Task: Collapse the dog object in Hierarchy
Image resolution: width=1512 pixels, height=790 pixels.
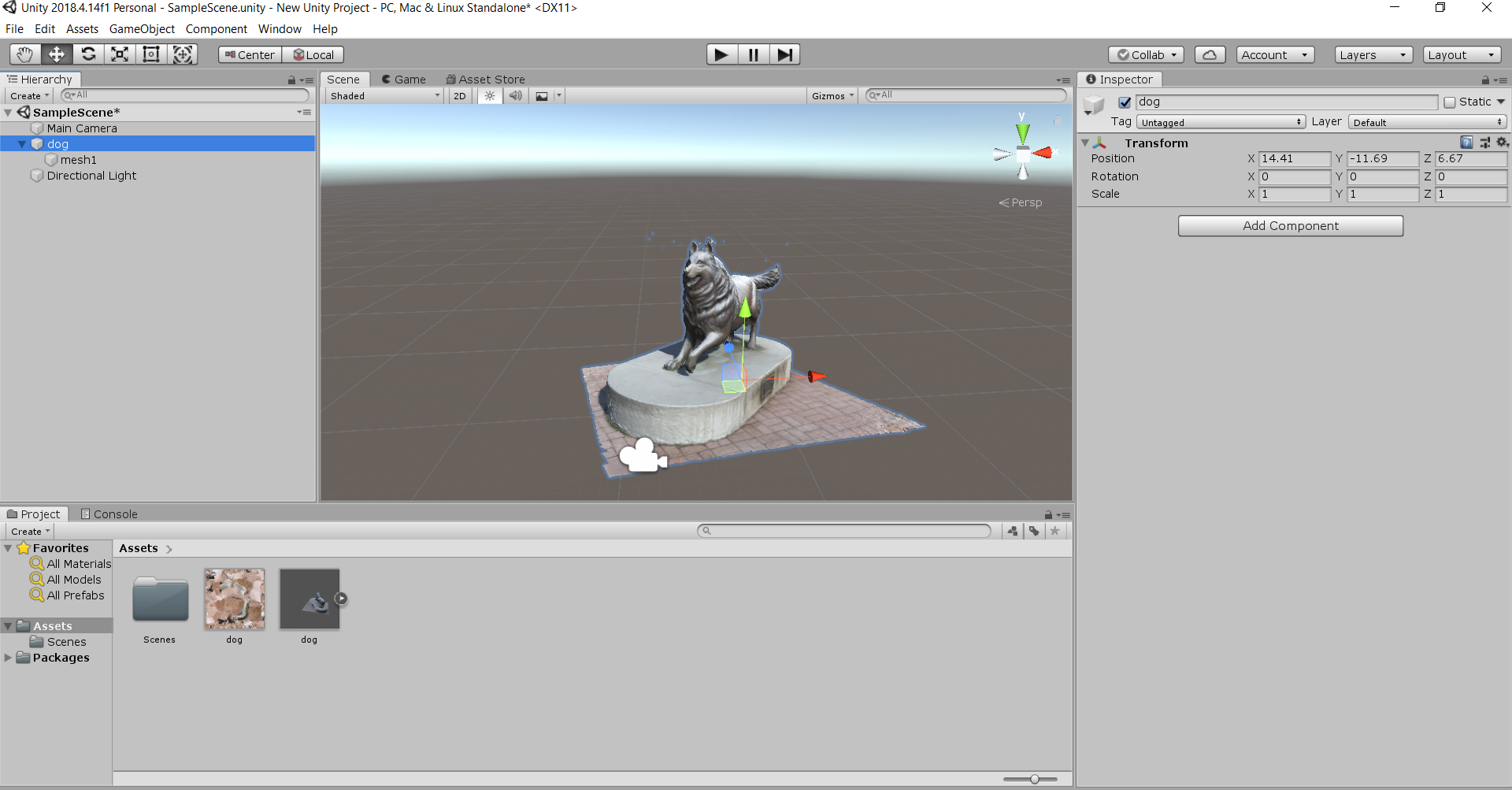Action: pos(22,144)
